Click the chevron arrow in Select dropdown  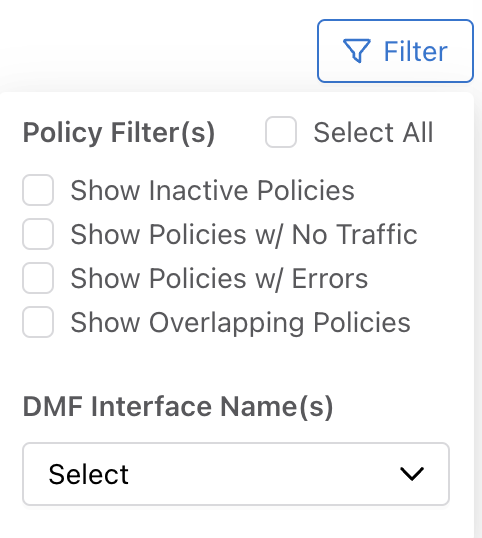[x=412, y=474]
